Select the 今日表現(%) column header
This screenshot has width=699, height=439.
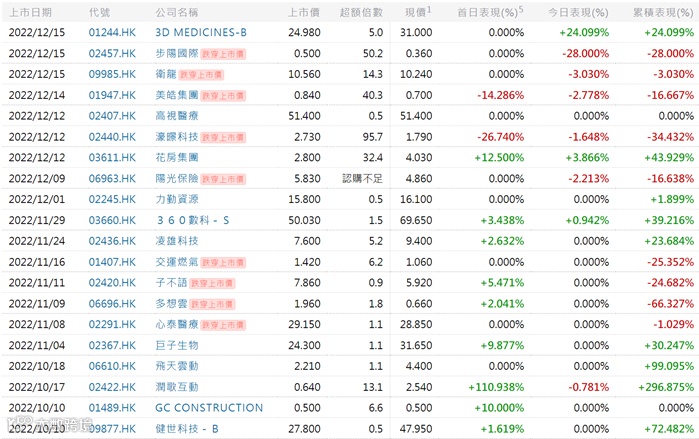[578, 12]
